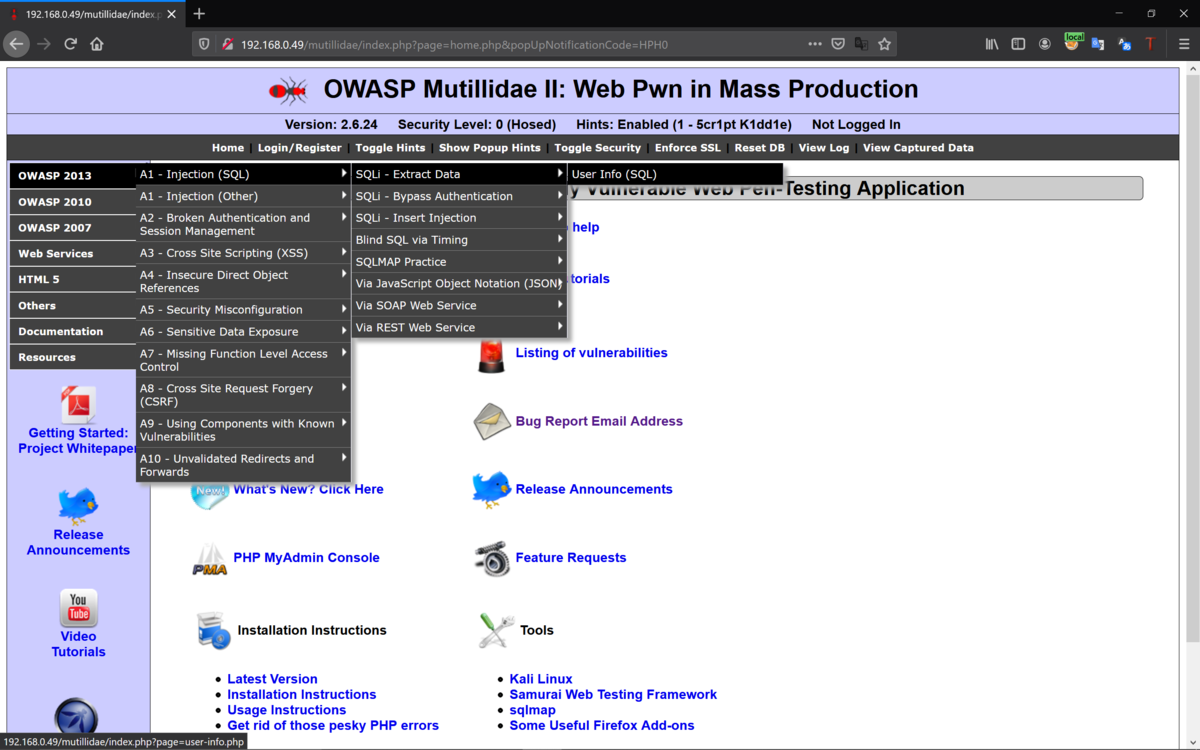Open the OWASP 2007 sidebar menu
The width and height of the screenshot is (1200, 750).
click(x=73, y=228)
